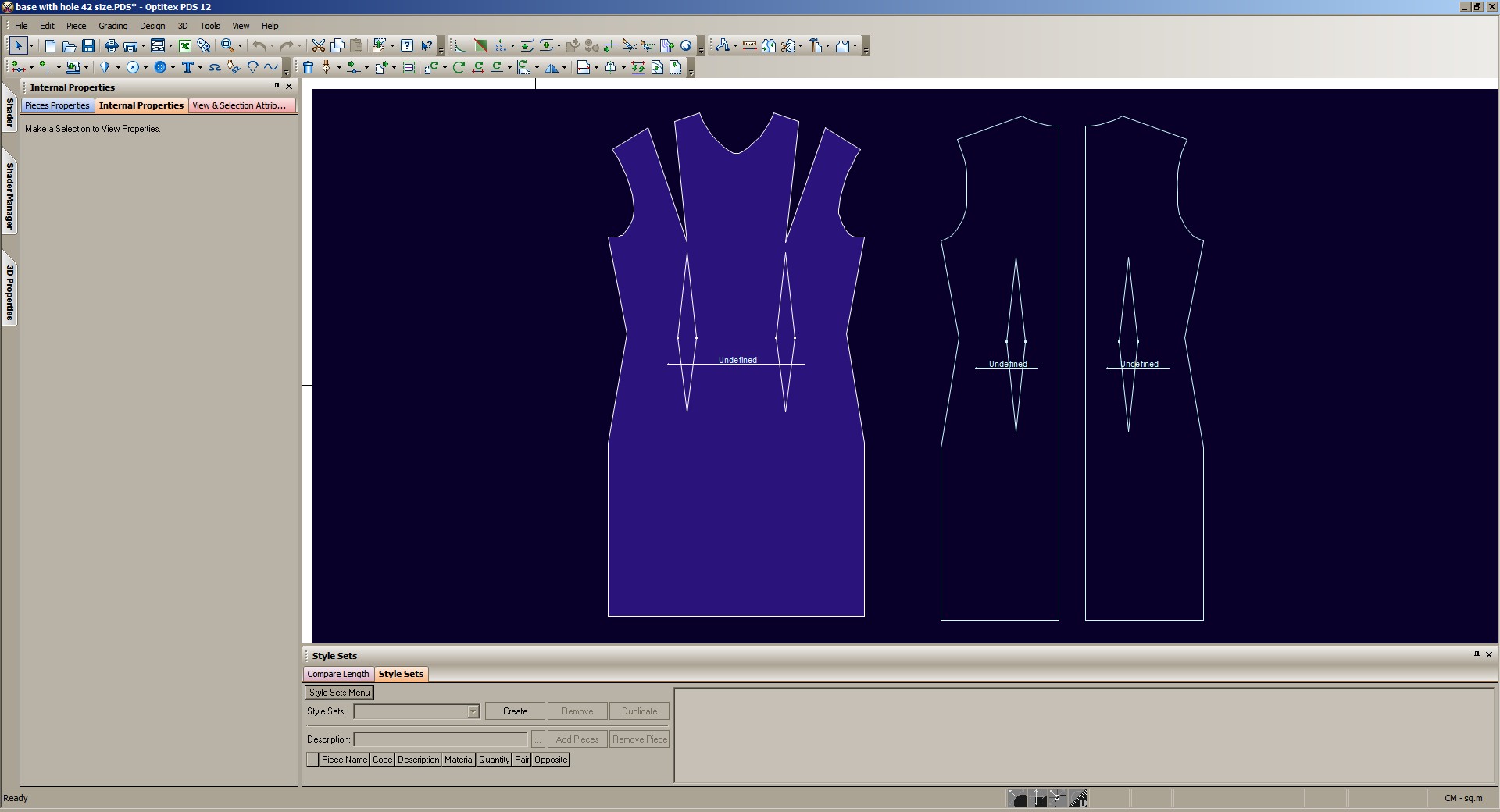Open the question mark help icon
The height and width of the screenshot is (812, 1500).
tap(406, 45)
